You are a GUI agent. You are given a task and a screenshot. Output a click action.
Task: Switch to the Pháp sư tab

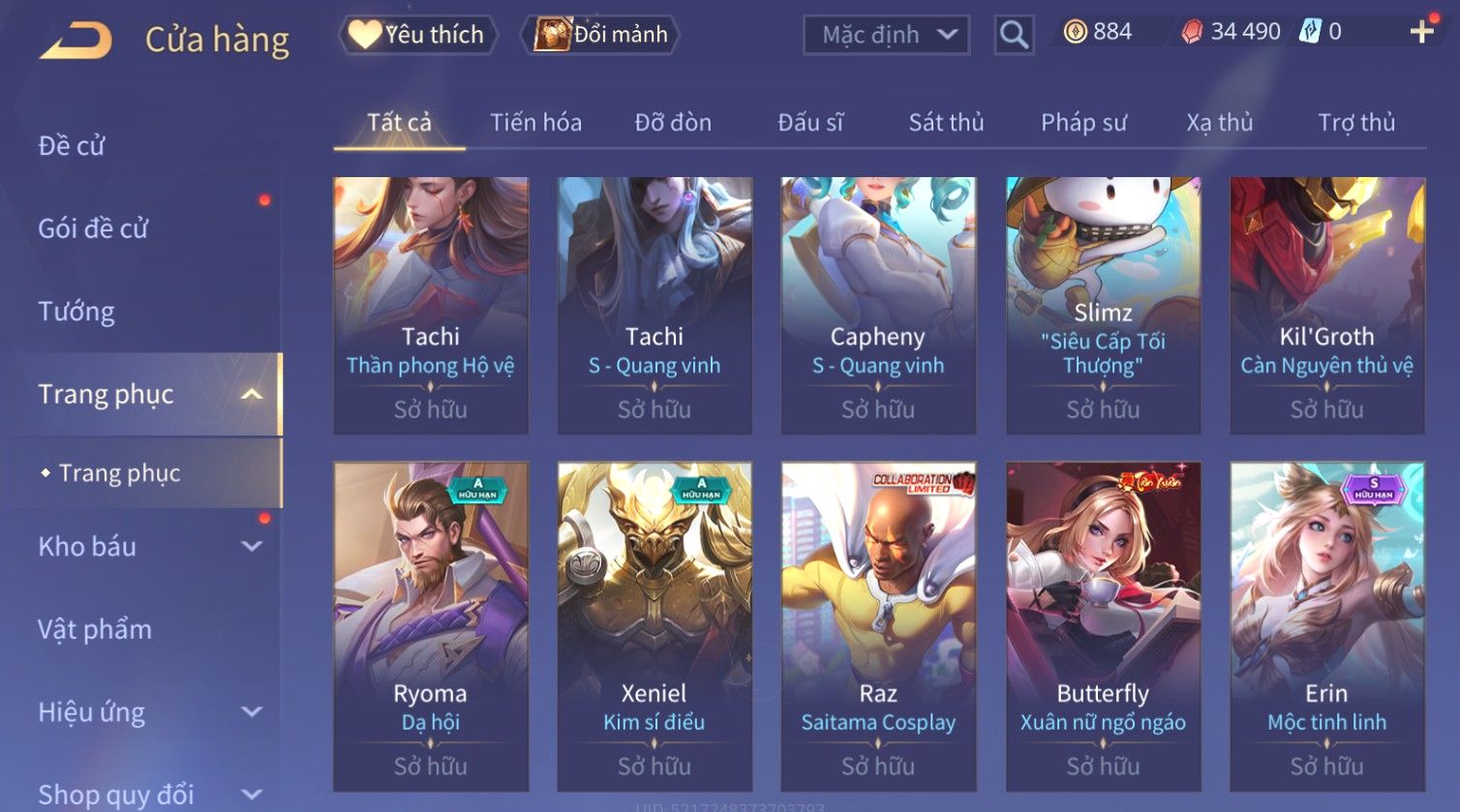coord(1083,123)
